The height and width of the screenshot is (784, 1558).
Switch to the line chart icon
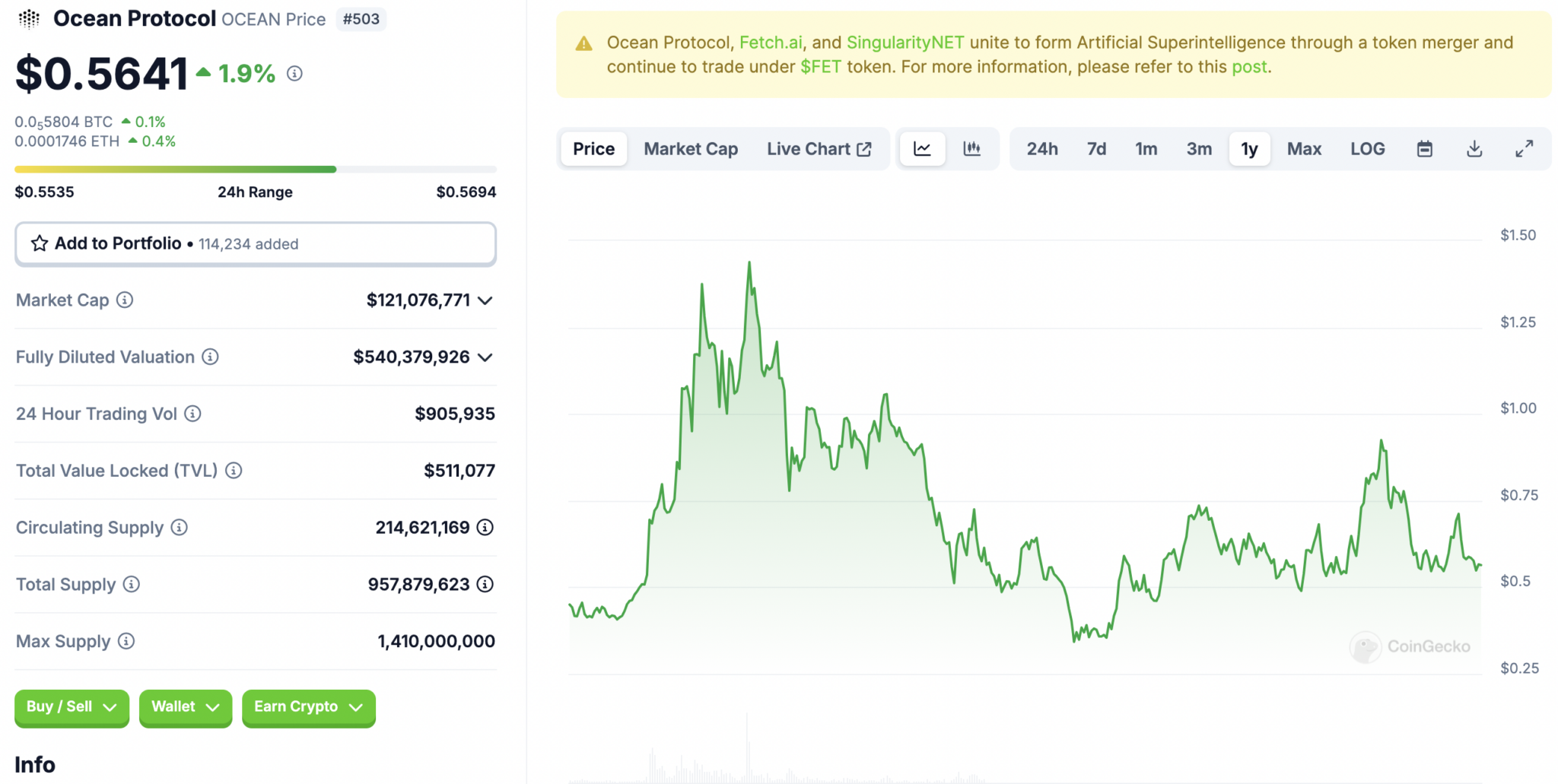(922, 148)
